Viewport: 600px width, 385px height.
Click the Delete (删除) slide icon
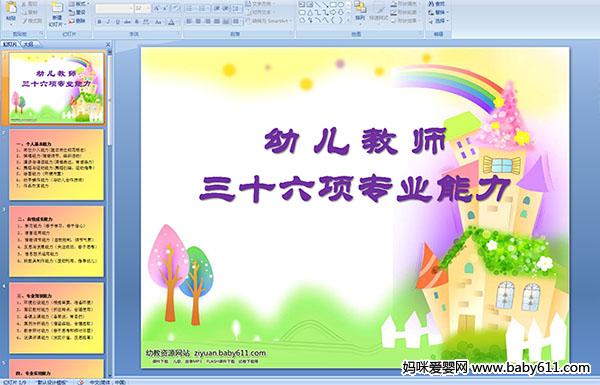coord(72,21)
